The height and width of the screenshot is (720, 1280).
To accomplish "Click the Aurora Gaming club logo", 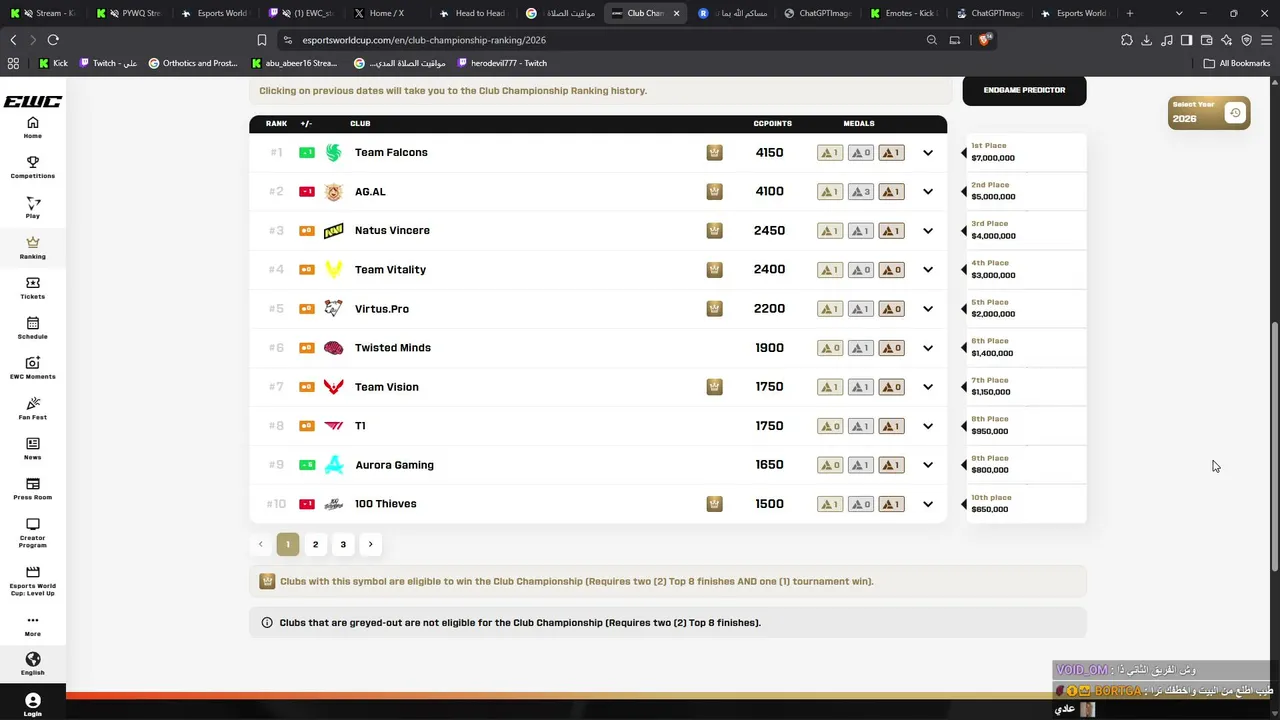I will 334,465.
